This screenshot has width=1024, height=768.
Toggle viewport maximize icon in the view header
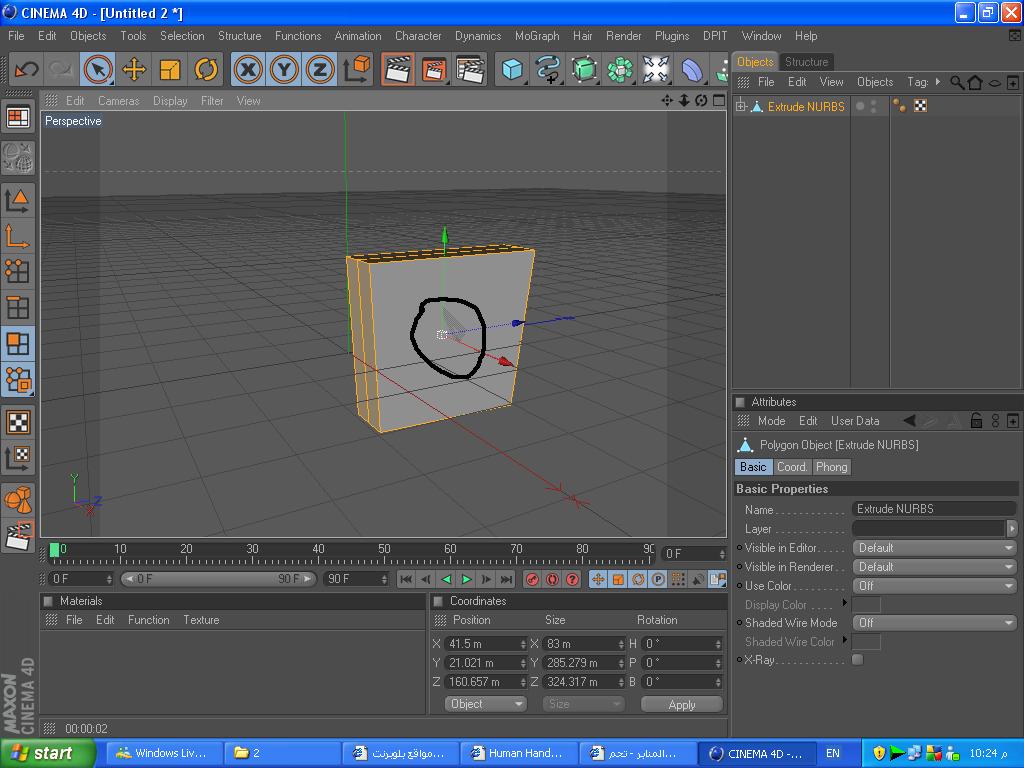pos(719,101)
